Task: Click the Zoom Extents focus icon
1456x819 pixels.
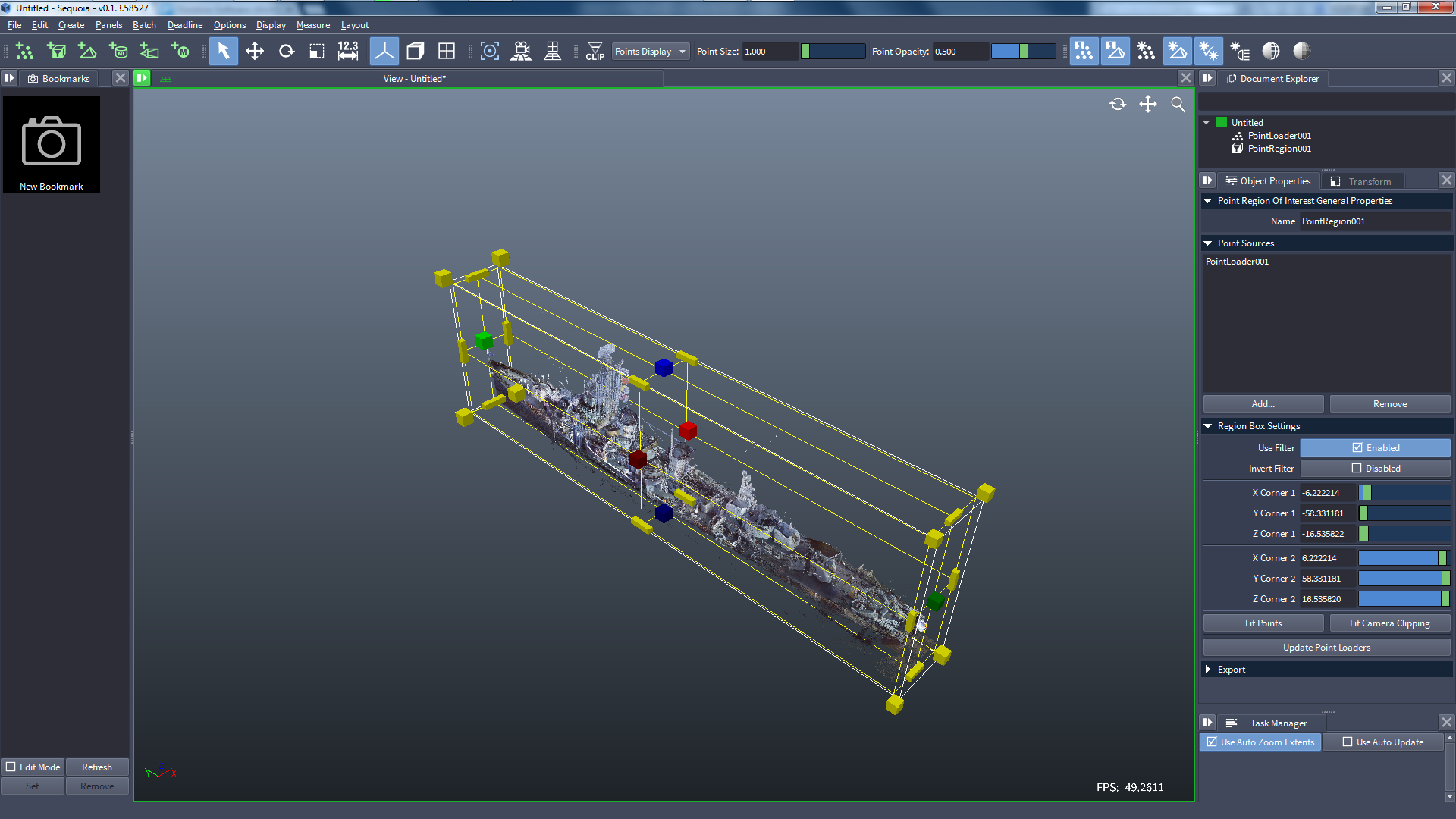Action: click(490, 51)
